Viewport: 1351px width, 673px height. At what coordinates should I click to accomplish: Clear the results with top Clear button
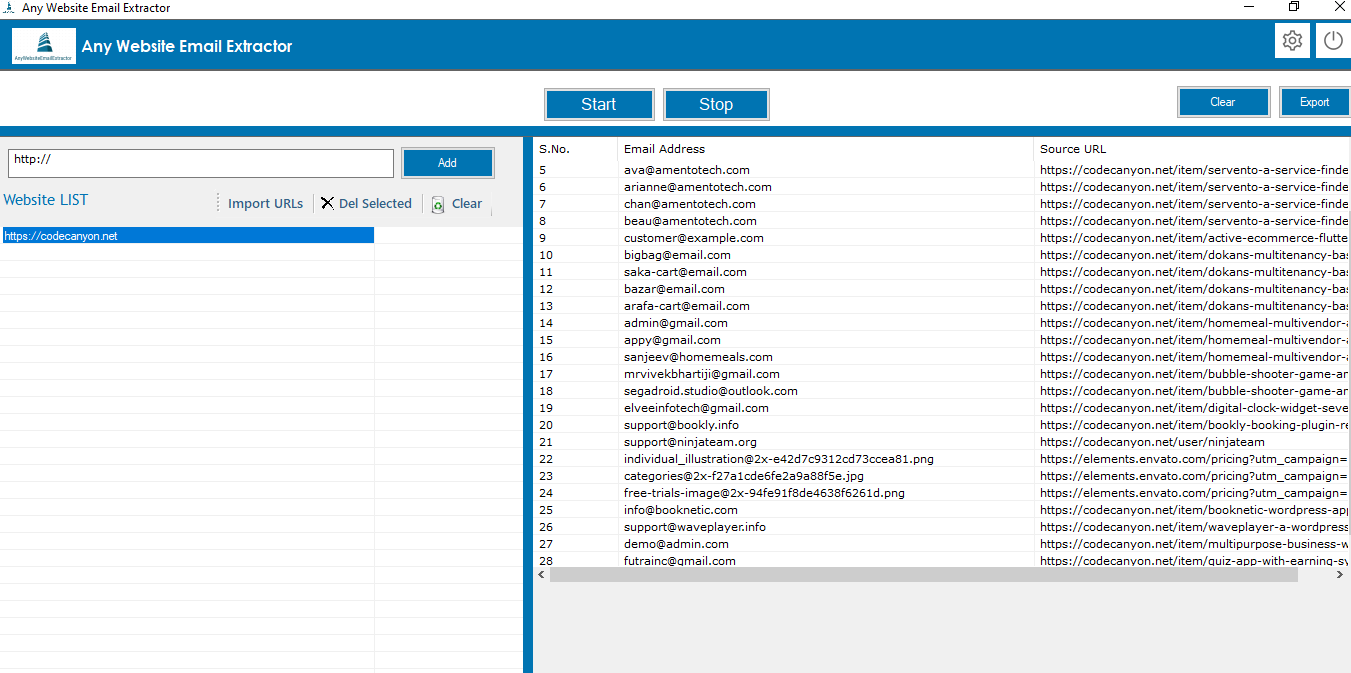(1222, 102)
